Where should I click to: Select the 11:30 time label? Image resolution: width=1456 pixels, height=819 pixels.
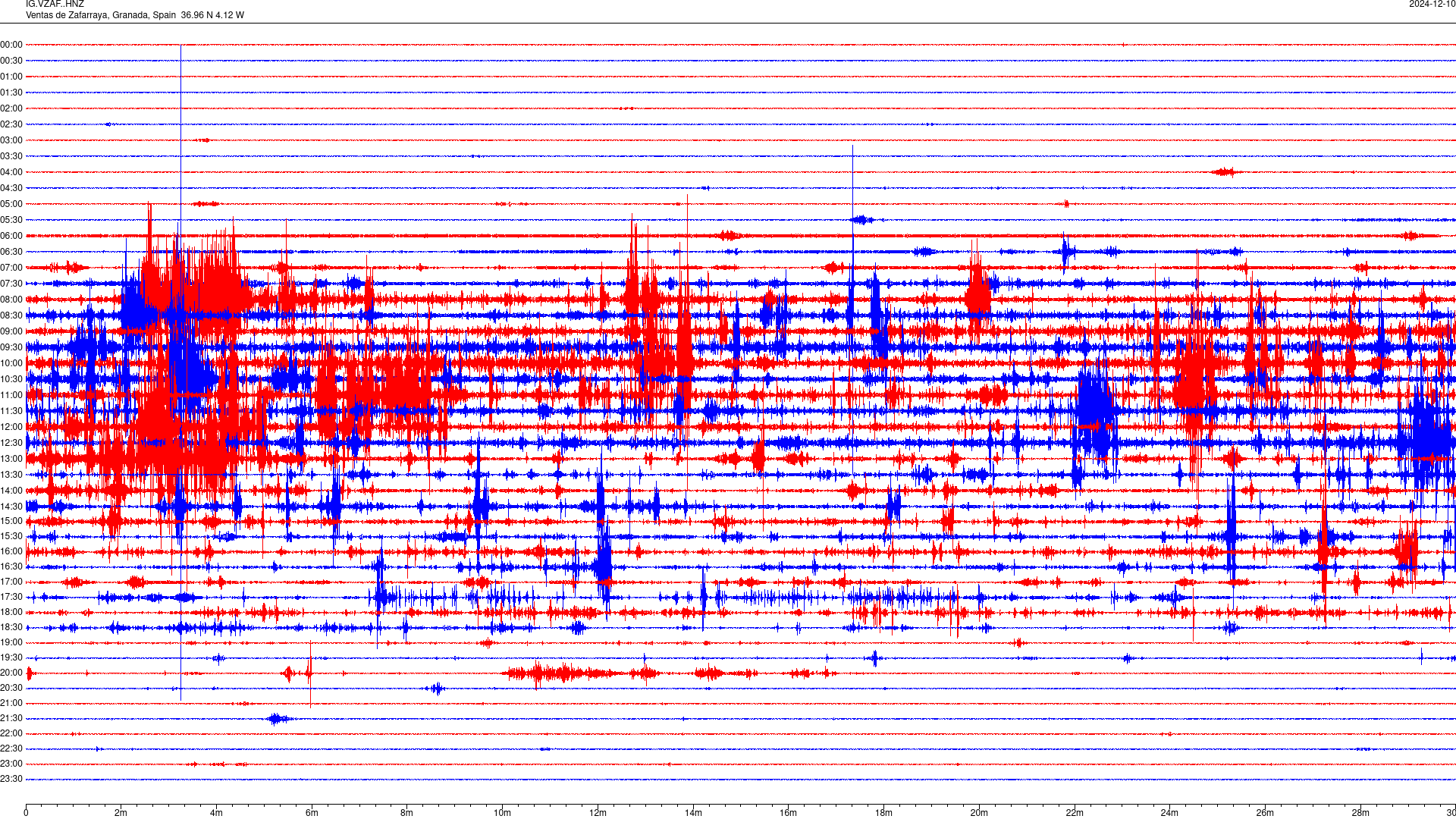pyautogui.click(x=11, y=411)
